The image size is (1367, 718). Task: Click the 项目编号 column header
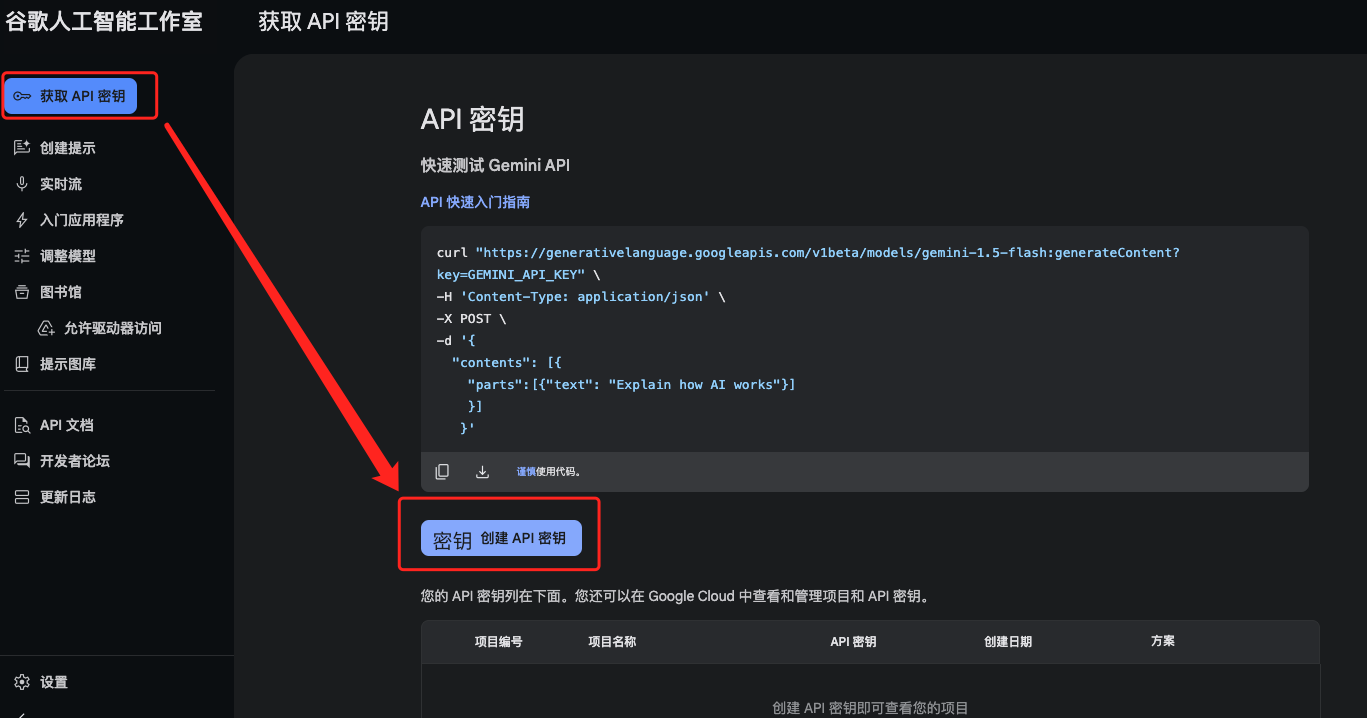(x=498, y=642)
